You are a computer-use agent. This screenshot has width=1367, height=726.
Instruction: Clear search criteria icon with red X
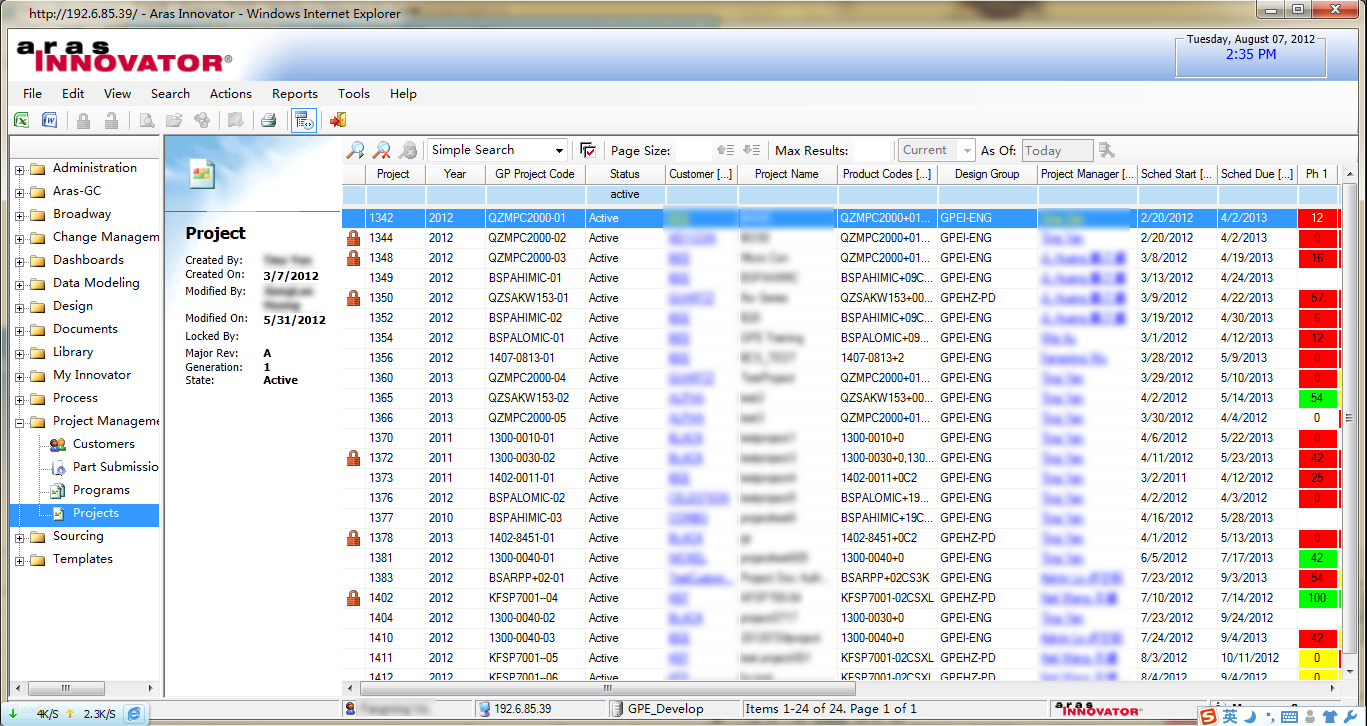pos(381,151)
